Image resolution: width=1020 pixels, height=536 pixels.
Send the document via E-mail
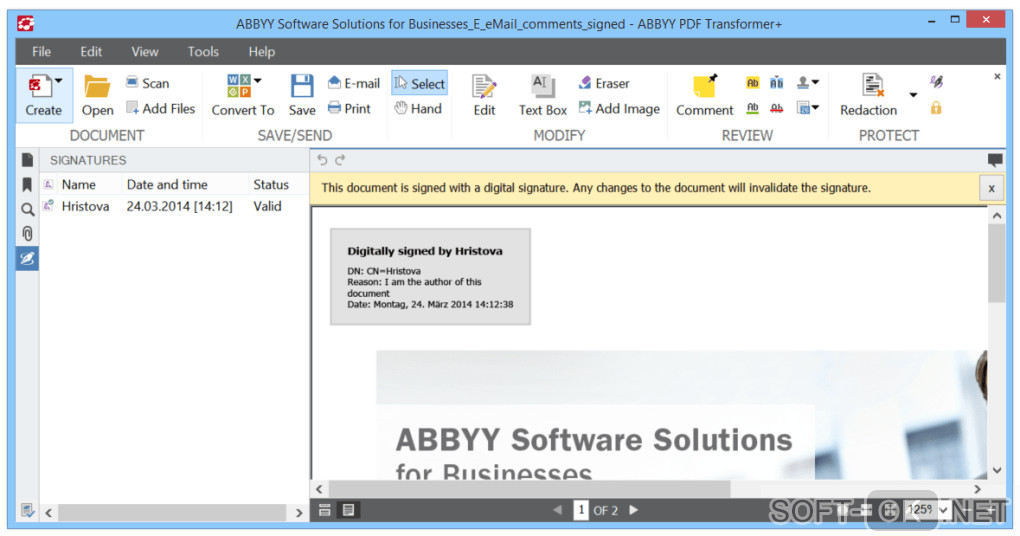354,83
